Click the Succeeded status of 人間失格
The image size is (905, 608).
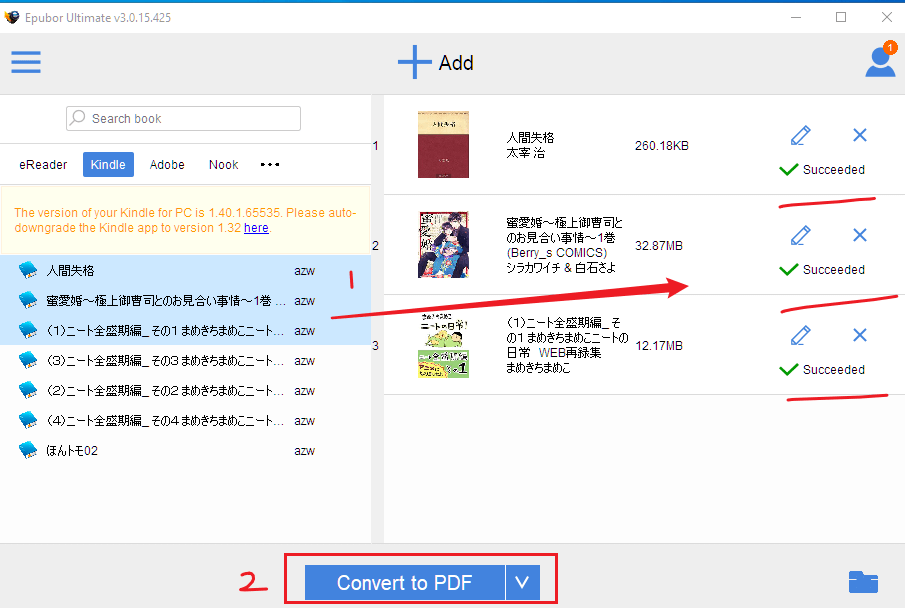click(822, 169)
